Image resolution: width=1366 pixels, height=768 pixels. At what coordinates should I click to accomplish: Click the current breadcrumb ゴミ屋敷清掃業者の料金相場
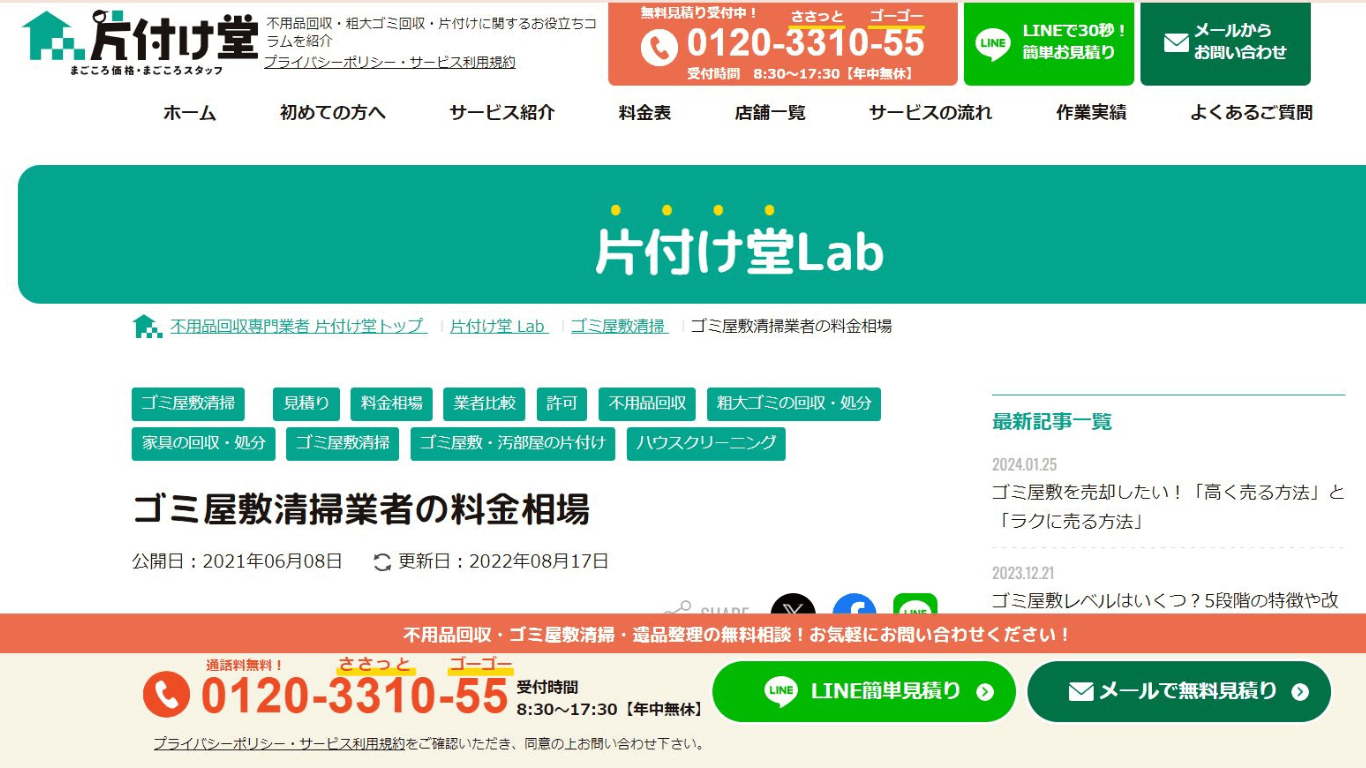pyautogui.click(x=791, y=326)
